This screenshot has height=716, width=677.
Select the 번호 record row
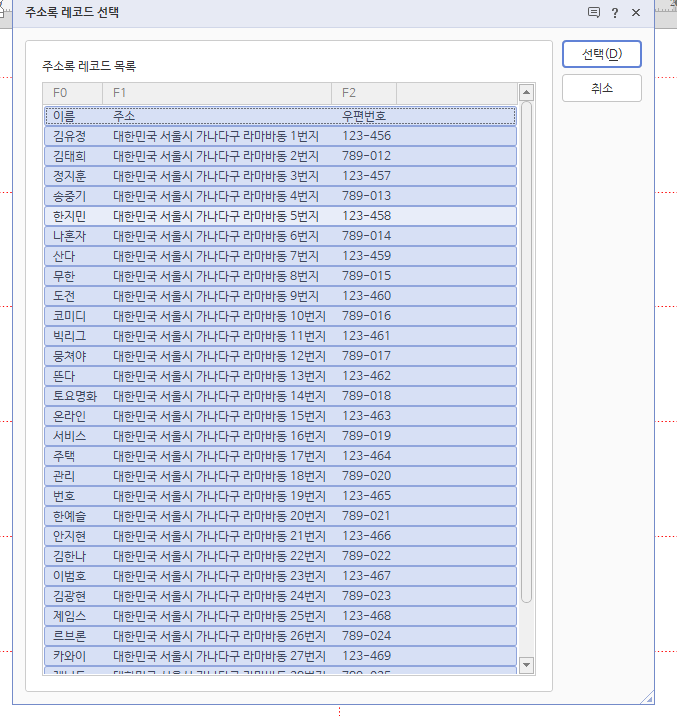280,496
